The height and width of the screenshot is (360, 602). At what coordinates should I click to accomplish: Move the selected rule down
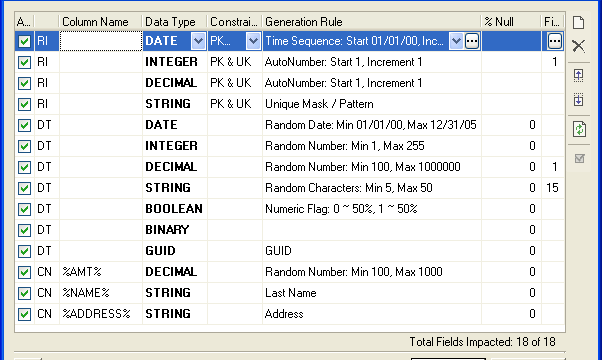pyautogui.click(x=579, y=100)
